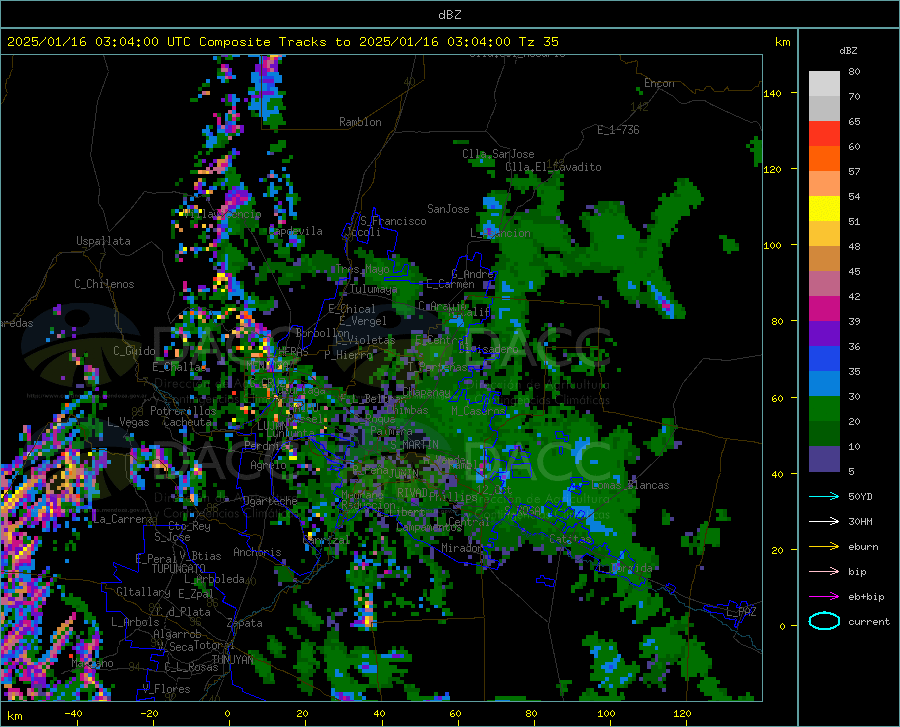Click the '100' km tick on the right axis
The image size is (900, 727).
click(772, 246)
